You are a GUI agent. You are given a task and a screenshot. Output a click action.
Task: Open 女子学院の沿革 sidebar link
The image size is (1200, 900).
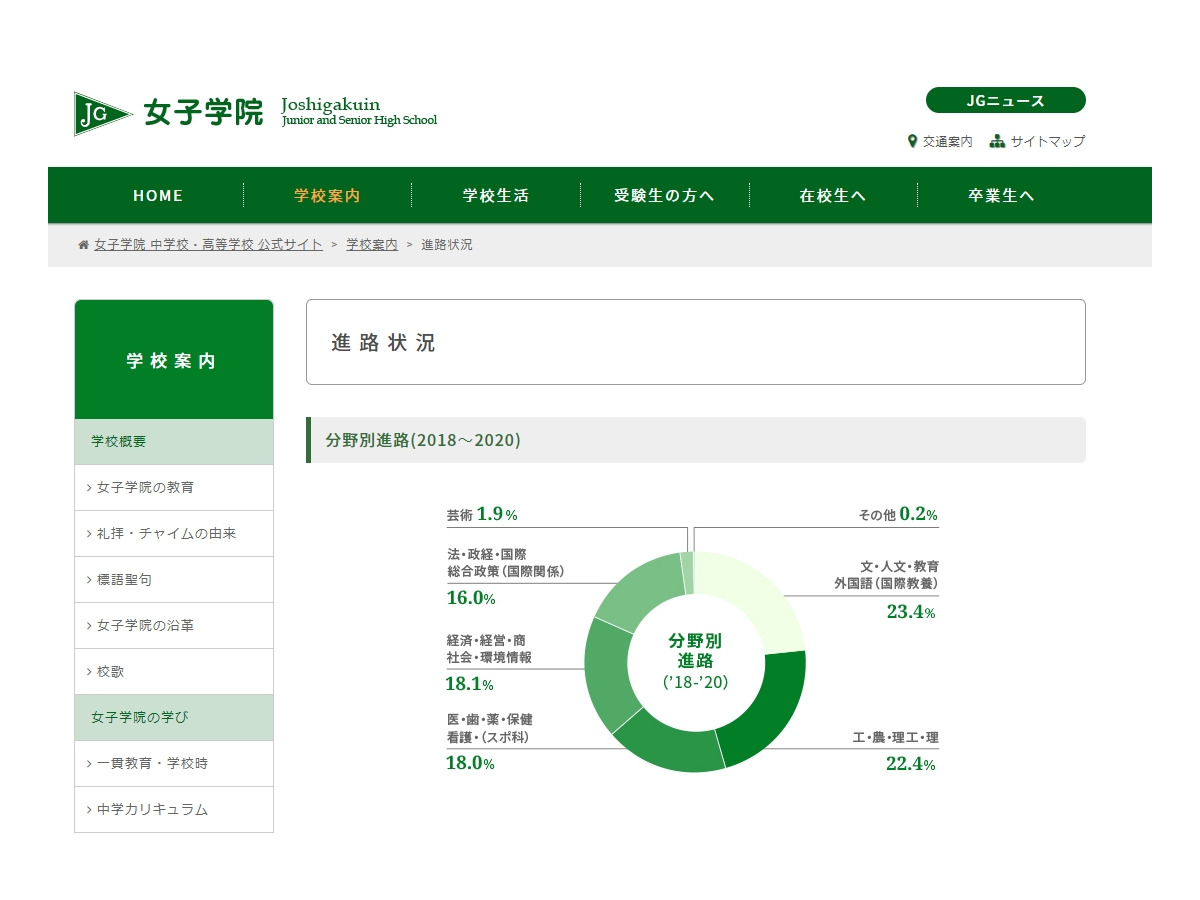(x=146, y=626)
